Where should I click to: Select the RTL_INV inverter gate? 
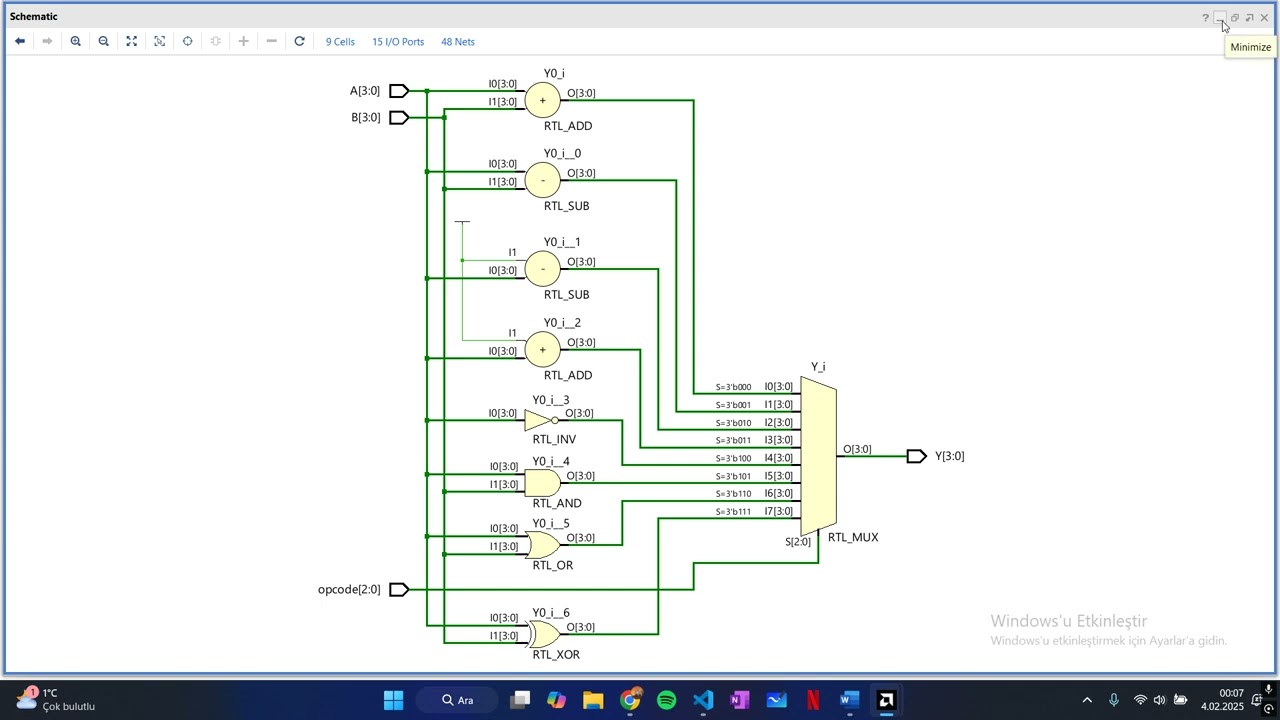[x=541, y=420]
